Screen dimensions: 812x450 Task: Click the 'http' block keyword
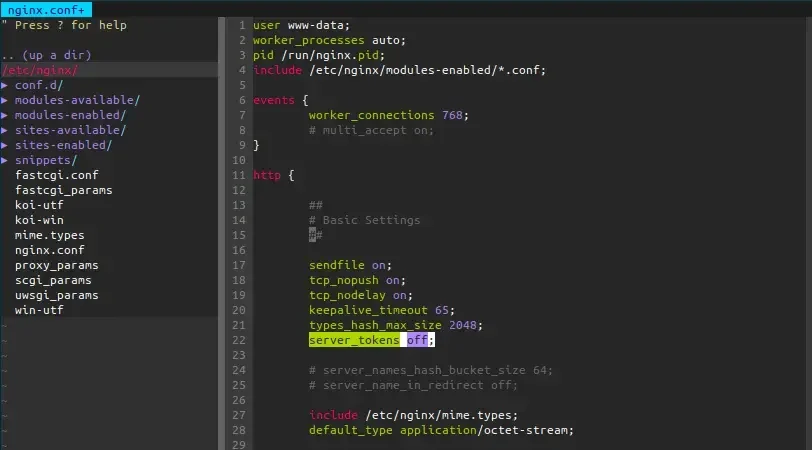[x=267, y=175]
